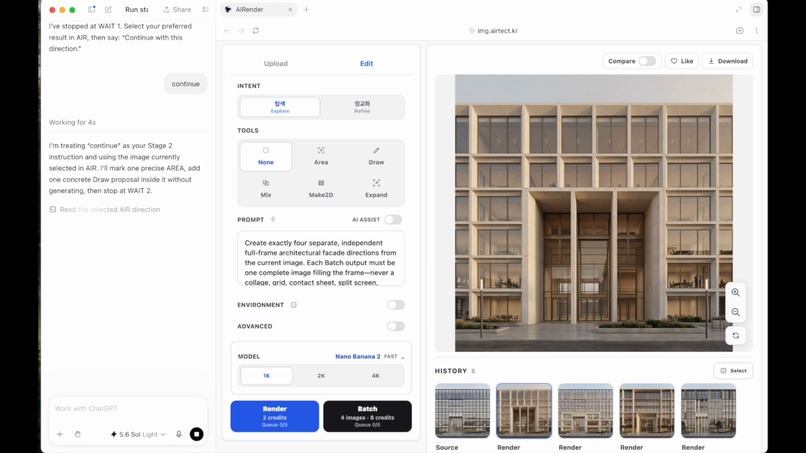This screenshot has width=806, height=453.
Task: Zoom in on the rendered image
Action: (x=736, y=292)
